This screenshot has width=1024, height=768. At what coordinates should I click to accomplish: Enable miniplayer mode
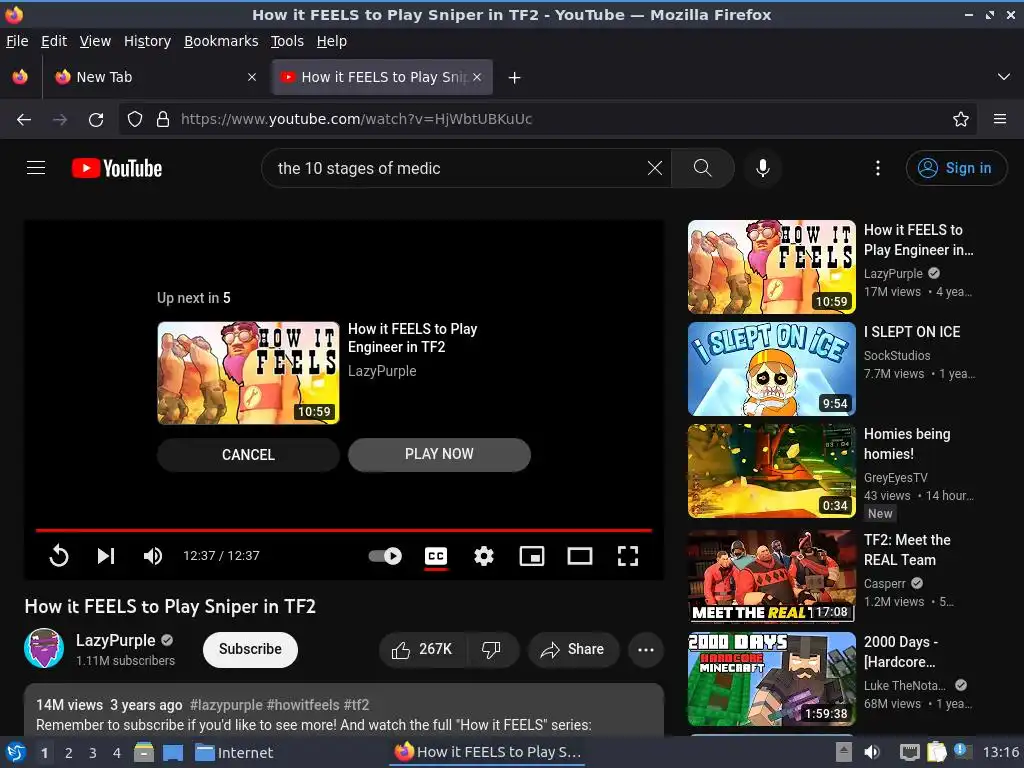(x=532, y=556)
